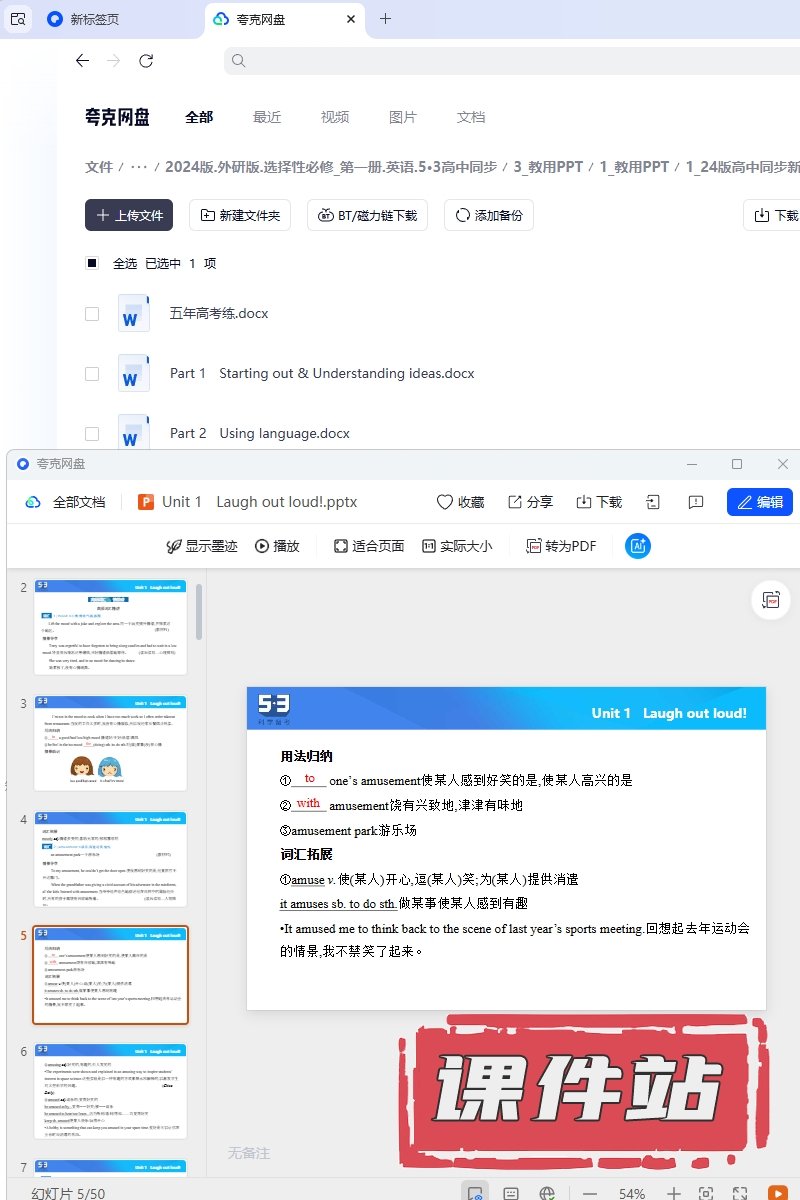Click the feedback icon beside the edit button
Screen dimensions: 800x1200
click(x=696, y=502)
